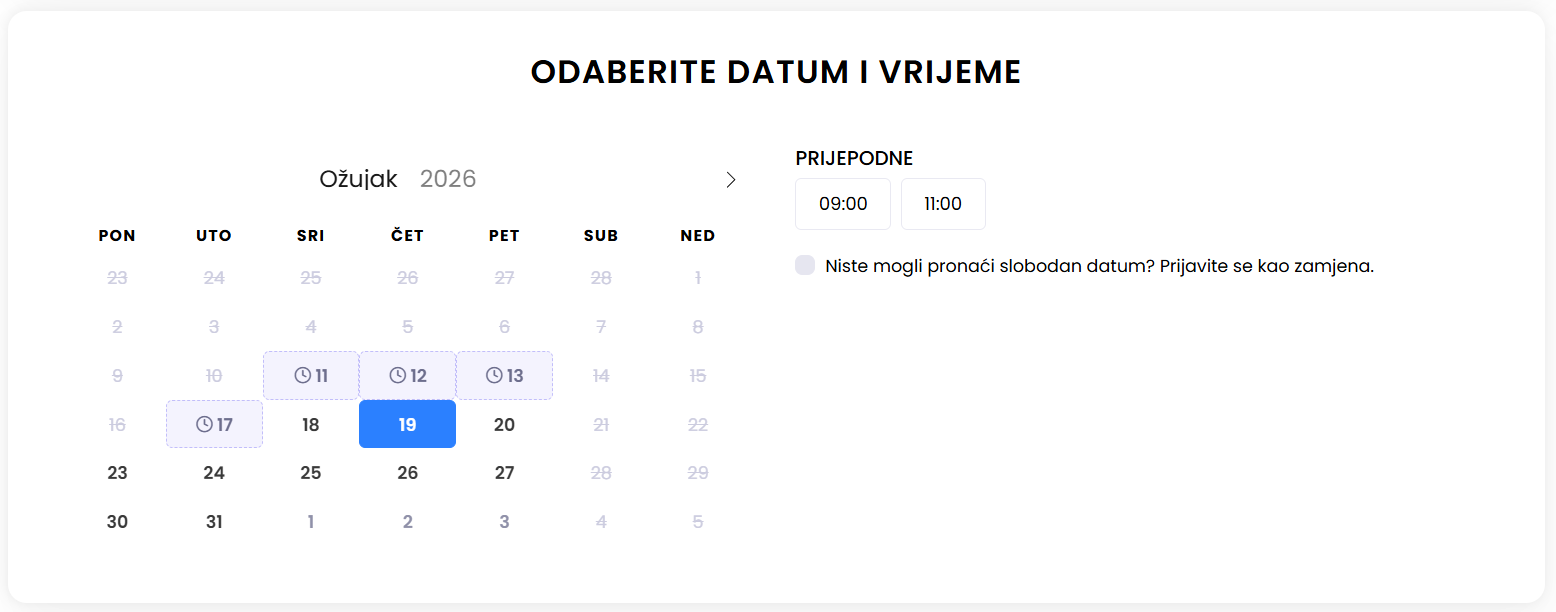This screenshot has width=1556, height=612.
Task: Select the 09:00 time slot
Action: 843,204
